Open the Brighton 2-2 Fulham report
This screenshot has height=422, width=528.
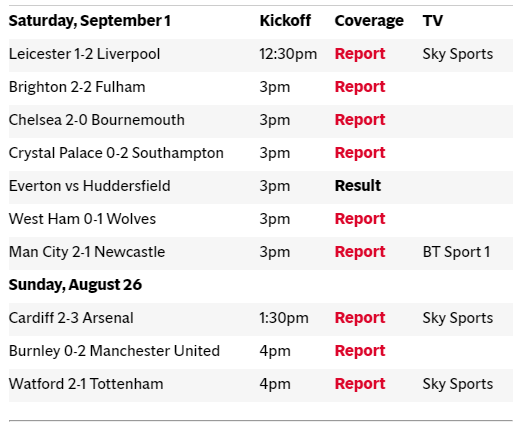360,87
